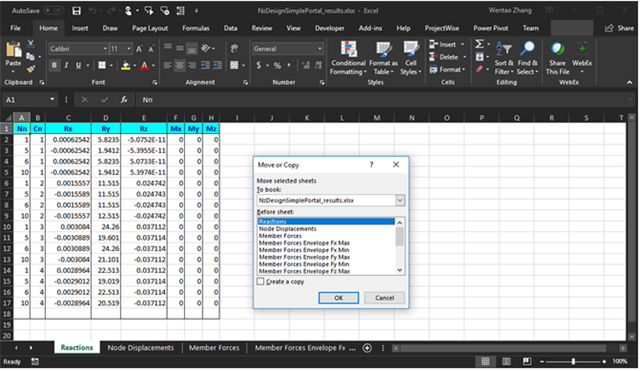Toggle Bottom Align alignment
640x371 pixels.
(192, 48)
